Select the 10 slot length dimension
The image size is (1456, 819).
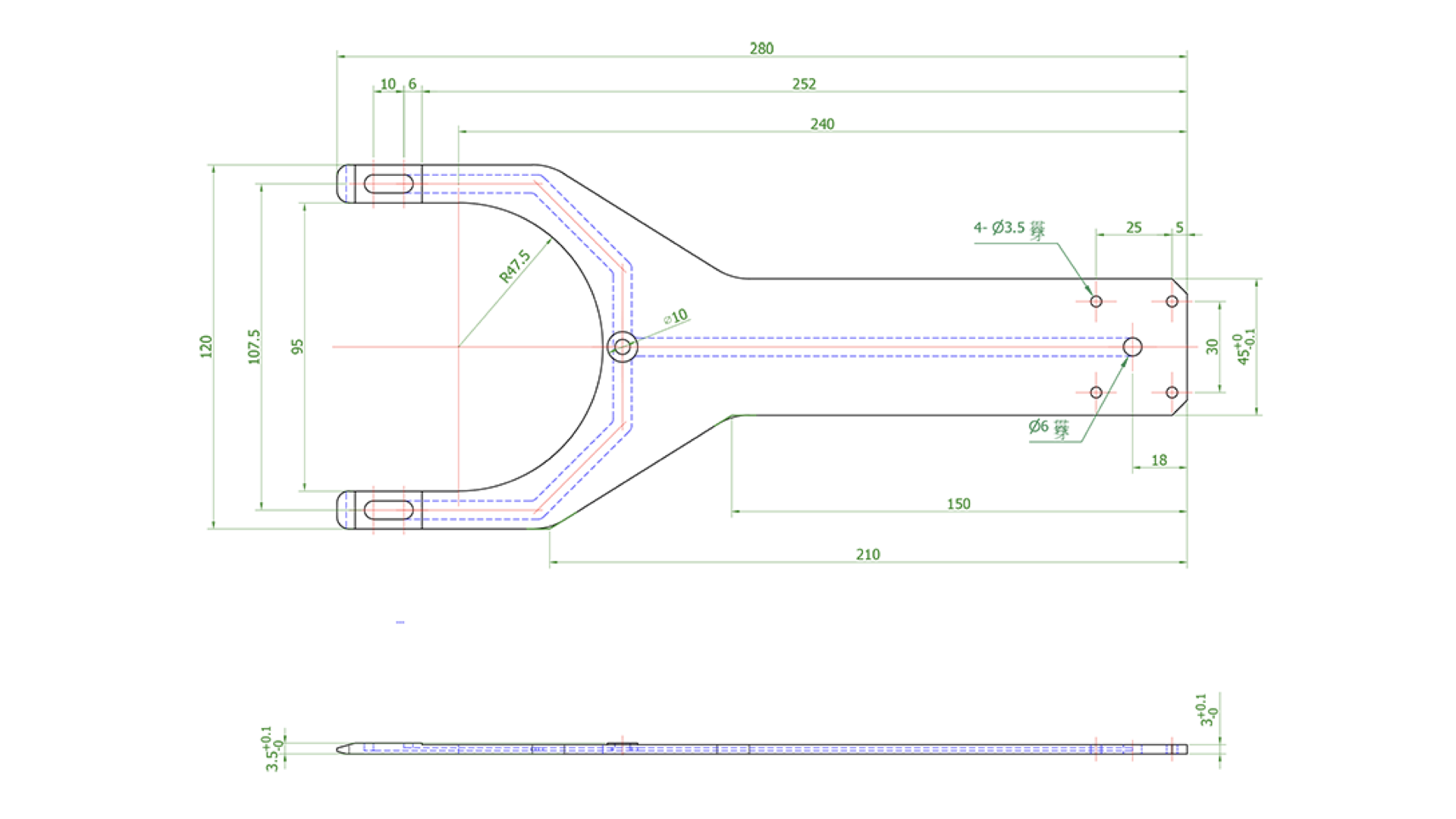coord(388,84)
